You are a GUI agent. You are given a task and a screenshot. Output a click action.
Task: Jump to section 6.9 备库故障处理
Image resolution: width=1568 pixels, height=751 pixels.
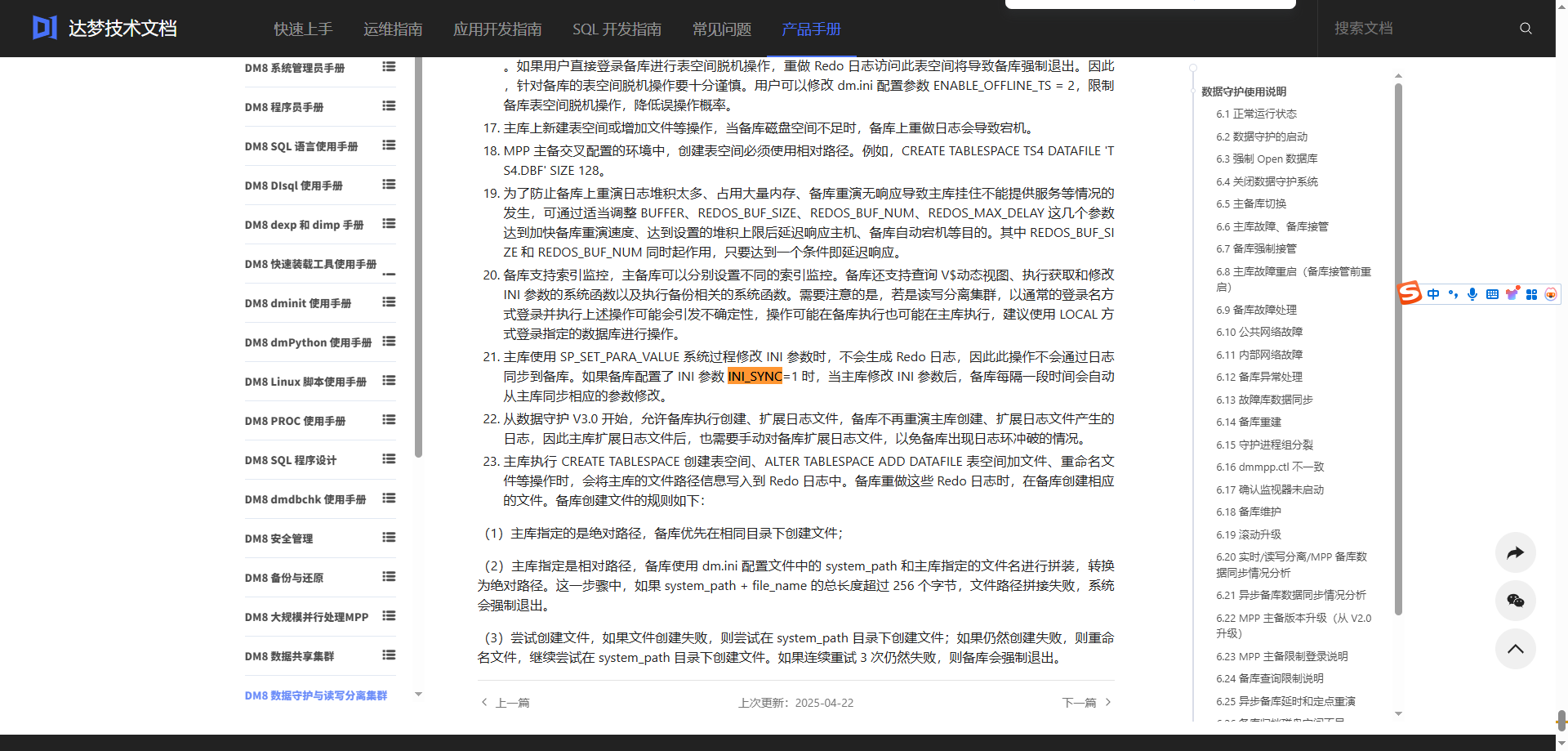pyautogui.click(x=1256, y=310)
